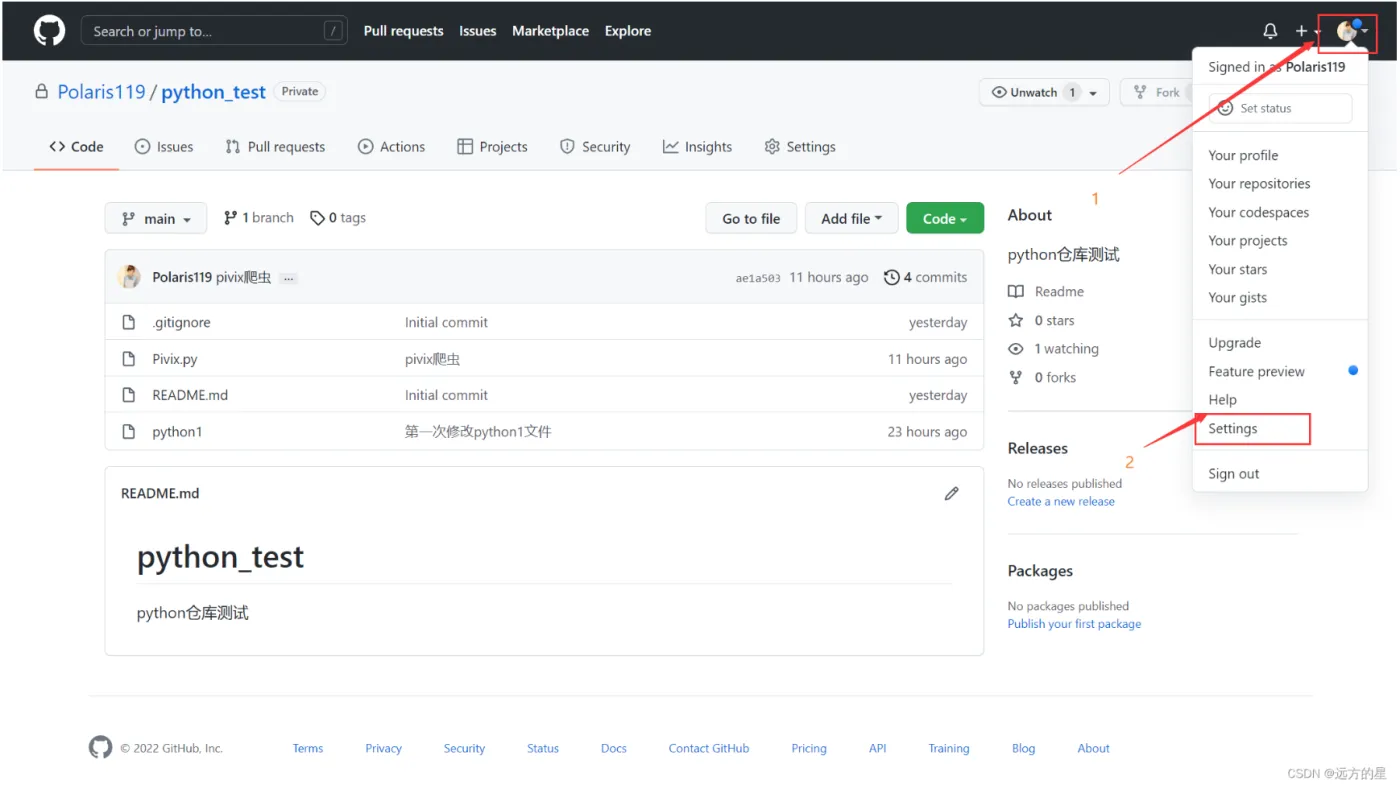
Task: Open the Code tab
Action: coord(76,147)
